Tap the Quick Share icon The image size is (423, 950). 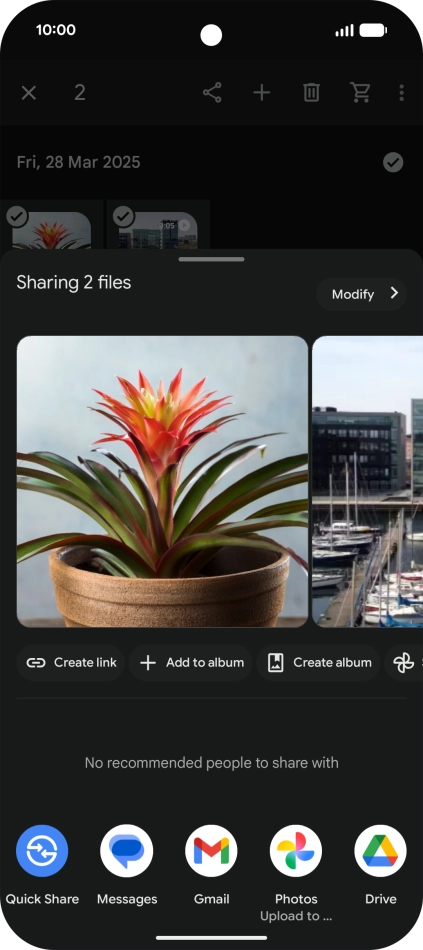[x=42, y=851]
